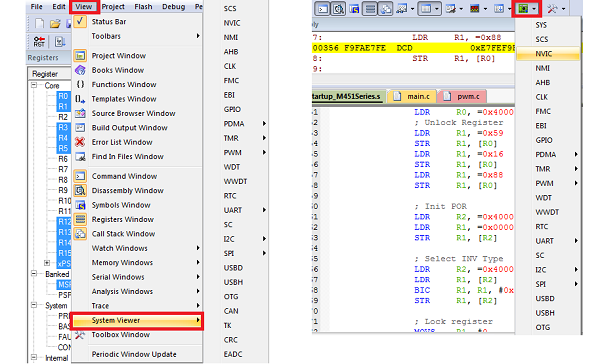
Task: Open the Watch Windows submenu
Action: pos(137,248)
